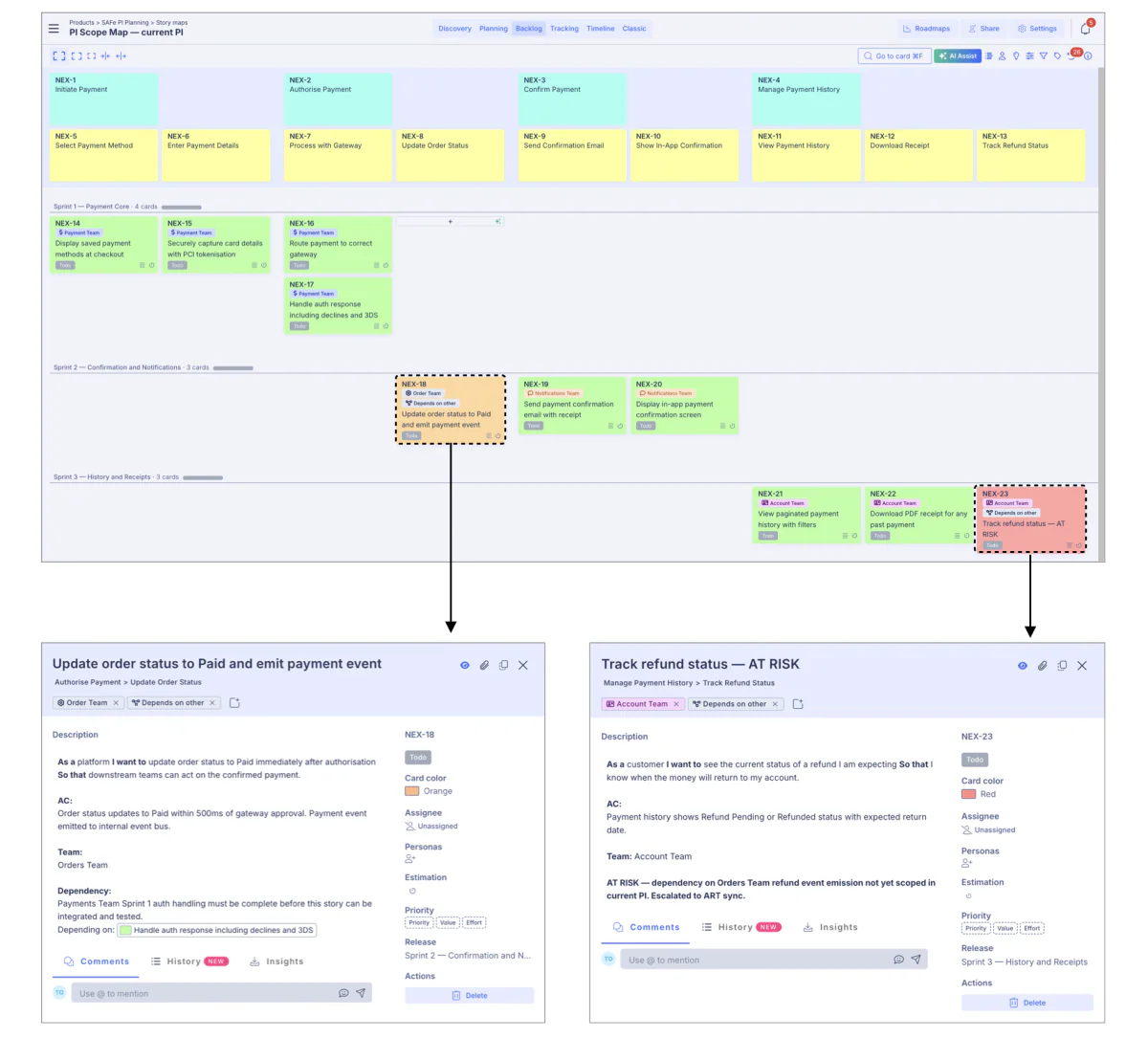
Task: Select the Backlog view tab
Action: tap(529, 29)
